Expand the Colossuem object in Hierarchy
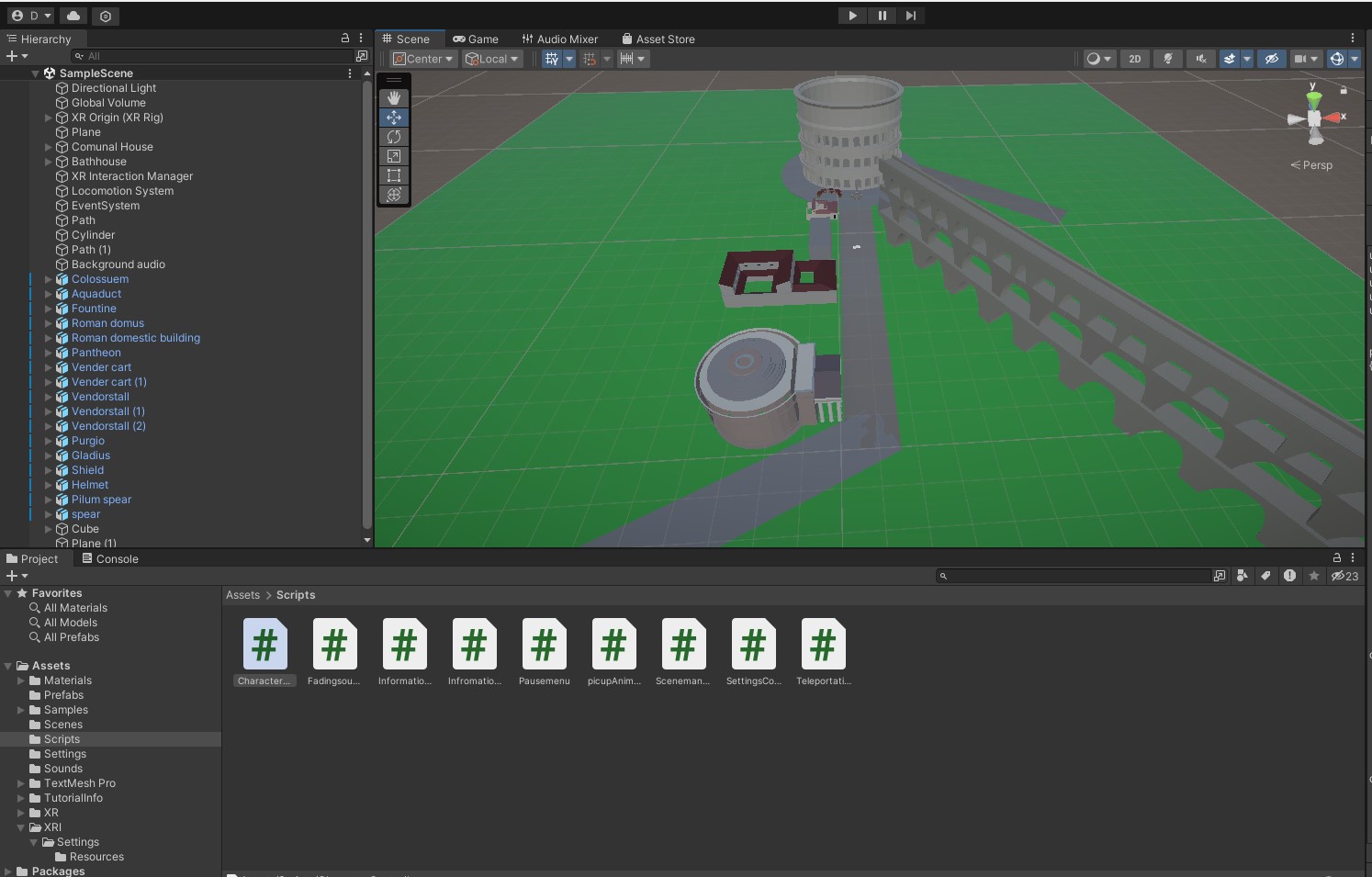 (x=49, y=279)
